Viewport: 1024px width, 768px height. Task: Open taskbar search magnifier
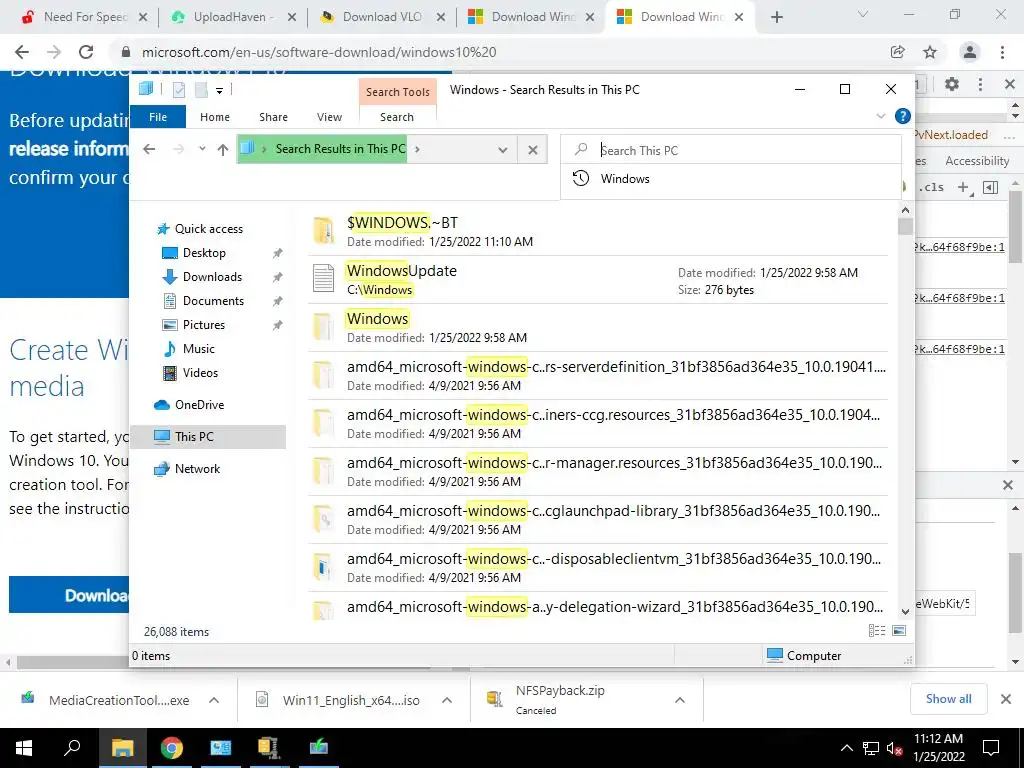click(71, 748)
